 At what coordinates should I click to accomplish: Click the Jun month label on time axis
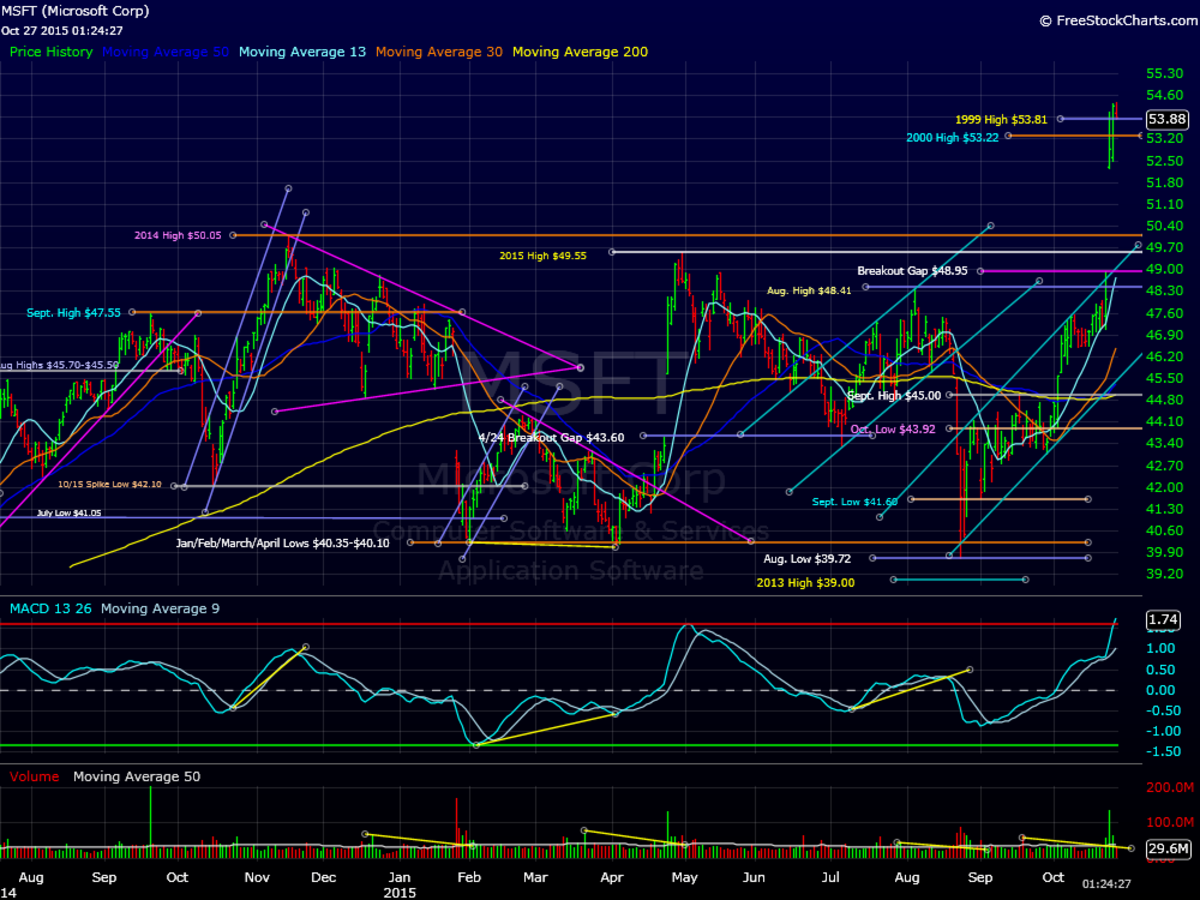[754, 877]
